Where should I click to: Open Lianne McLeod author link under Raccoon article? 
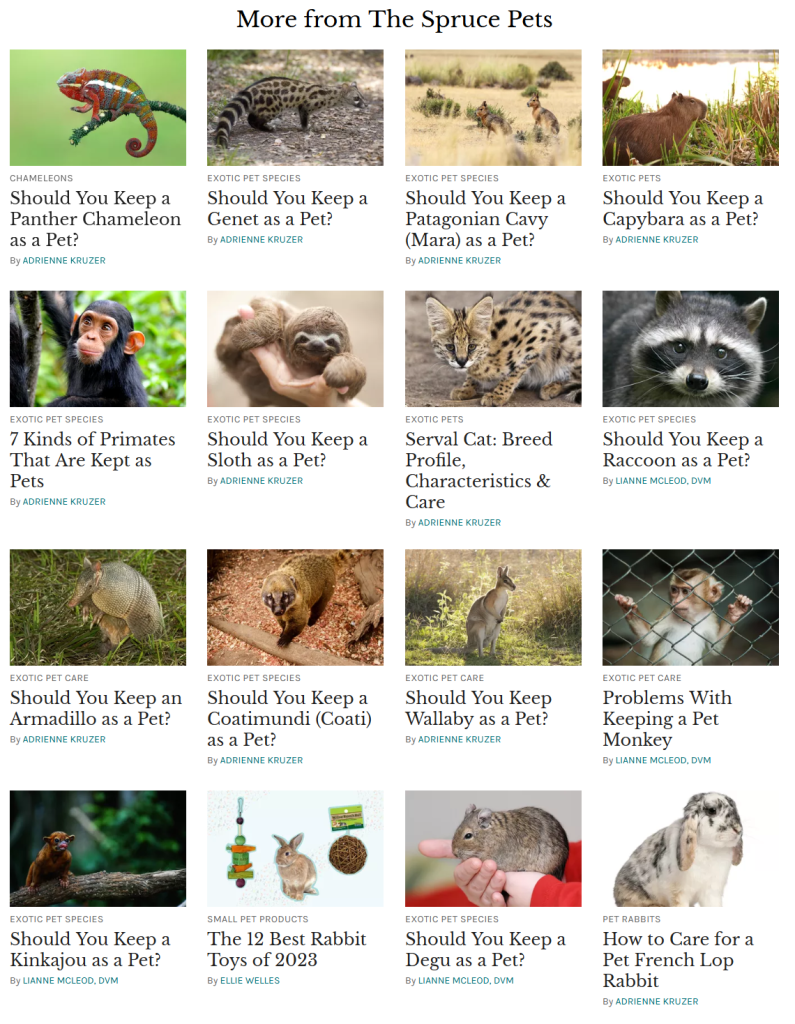[x=663, y=481]
